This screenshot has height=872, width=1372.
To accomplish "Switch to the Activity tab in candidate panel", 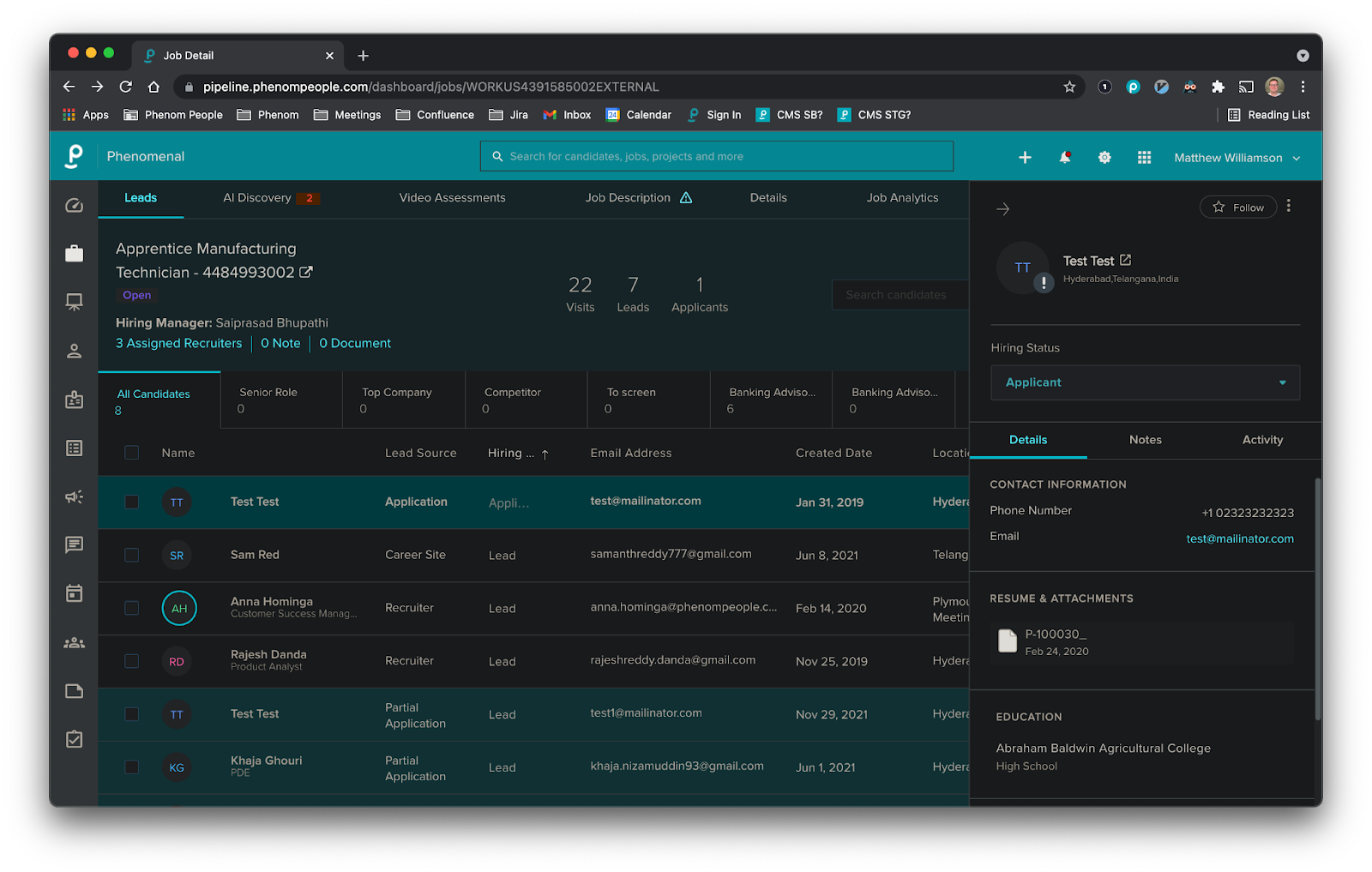I will [1262, 440].
